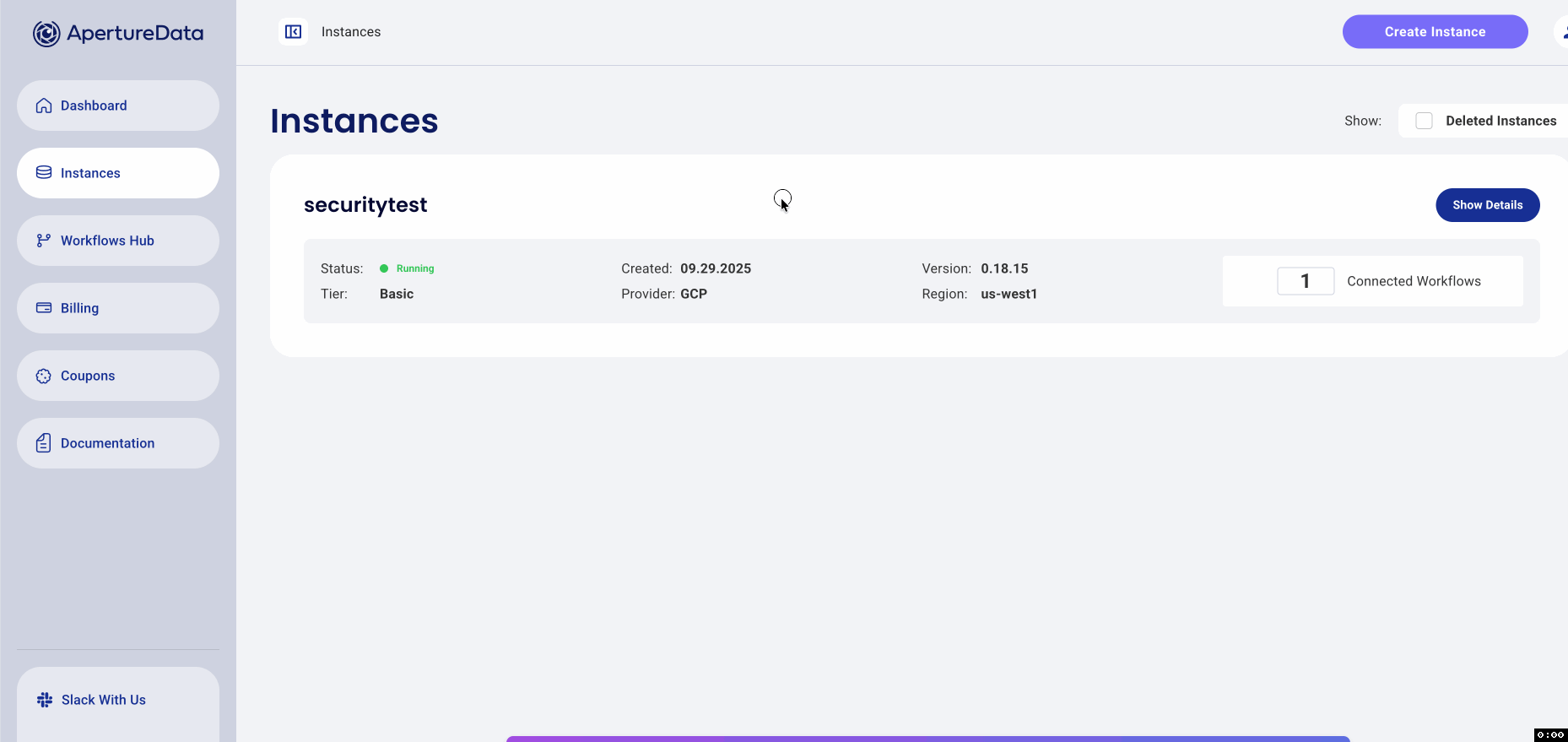The width and height of the screenshot is (1568, 742).
Task: Click the ApertureData logo
Action: (x=118, y=34)
